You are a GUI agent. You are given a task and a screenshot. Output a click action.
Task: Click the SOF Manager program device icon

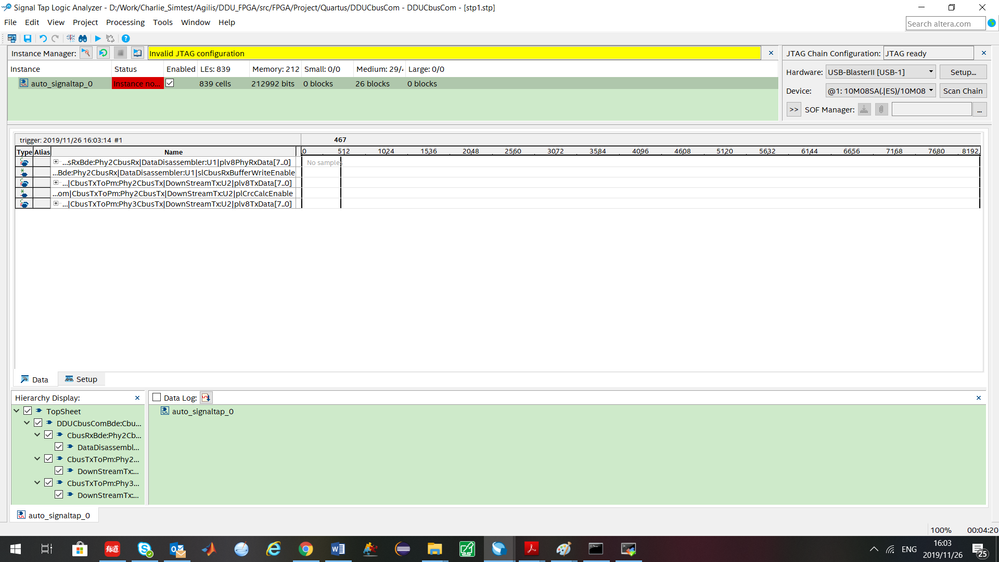(x=864, y=110)
